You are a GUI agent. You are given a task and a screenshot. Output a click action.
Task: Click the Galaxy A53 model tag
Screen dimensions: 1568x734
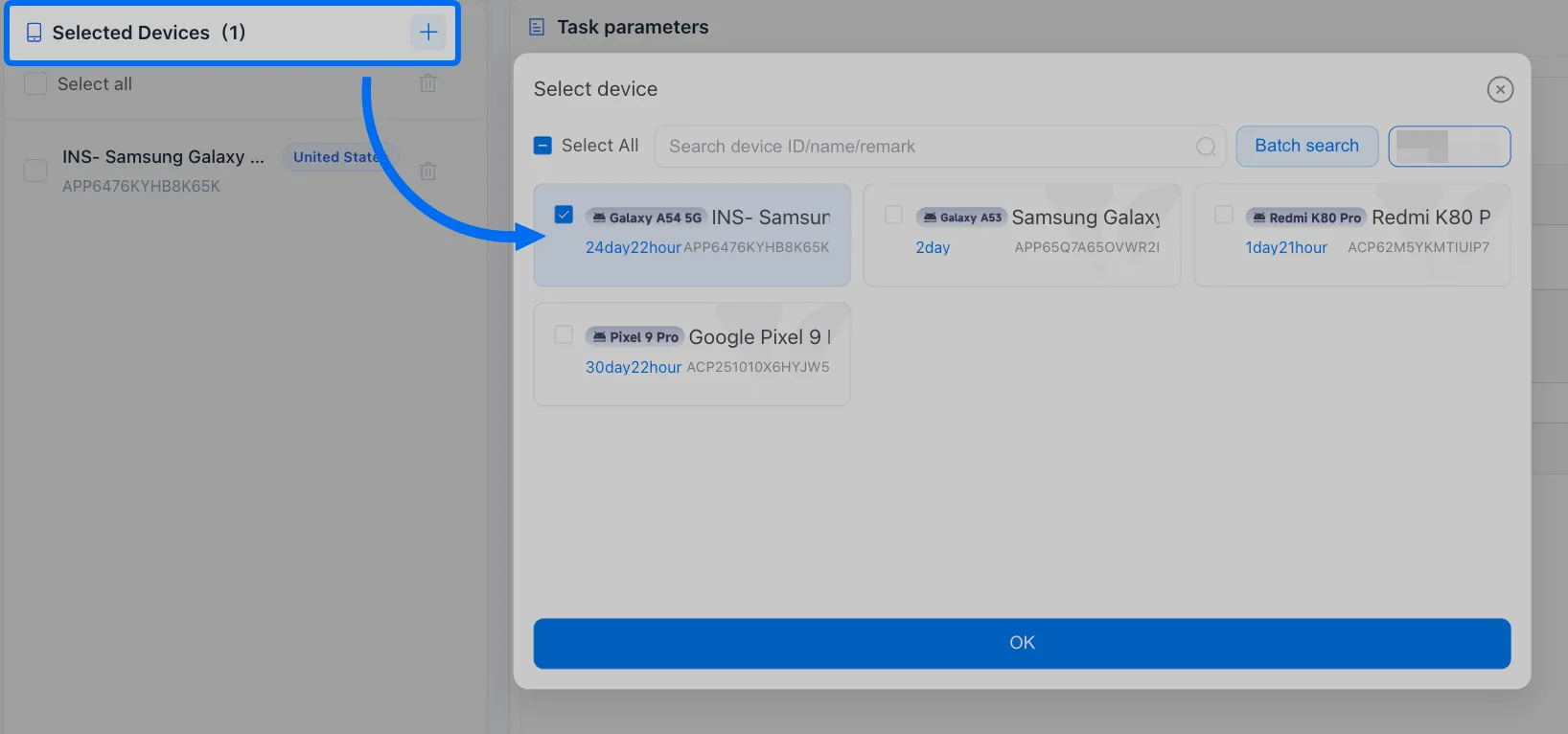click(961, 218)
